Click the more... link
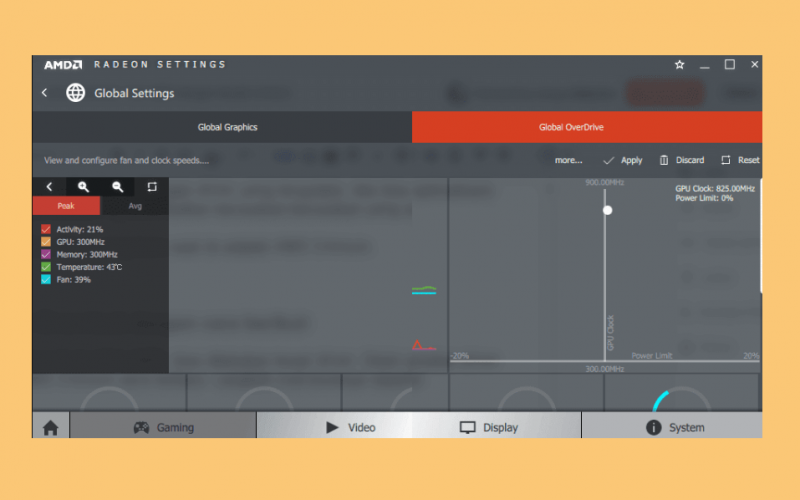 click(x=568, y=160)
